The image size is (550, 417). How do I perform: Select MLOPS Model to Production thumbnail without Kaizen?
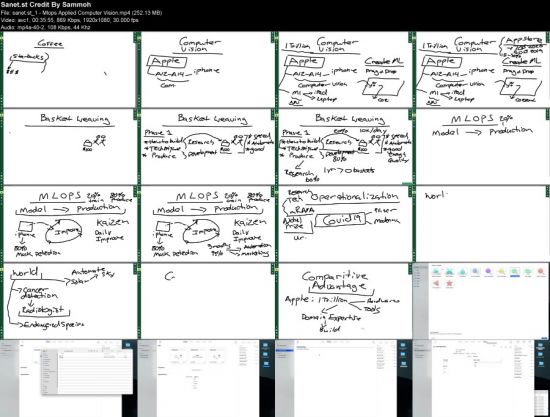481,147
